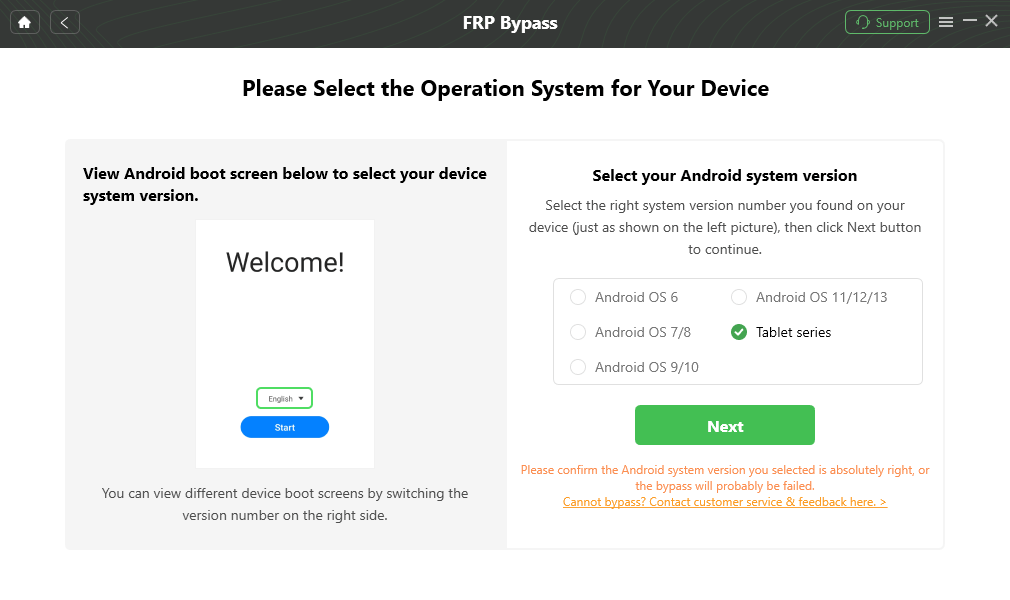1010x600 pixels.
Task: Open the hamburger menu in title bar
Action: pos(946,22)
